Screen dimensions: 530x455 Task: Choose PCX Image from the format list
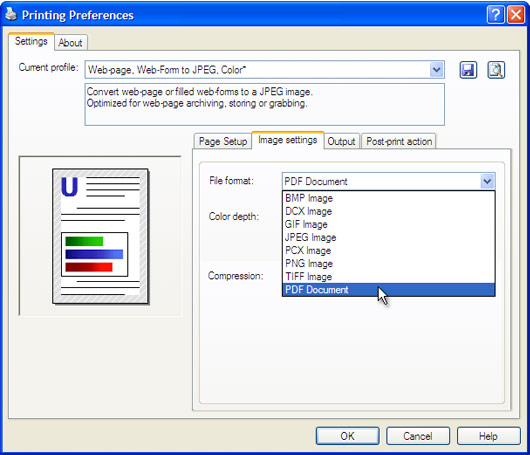388,250
